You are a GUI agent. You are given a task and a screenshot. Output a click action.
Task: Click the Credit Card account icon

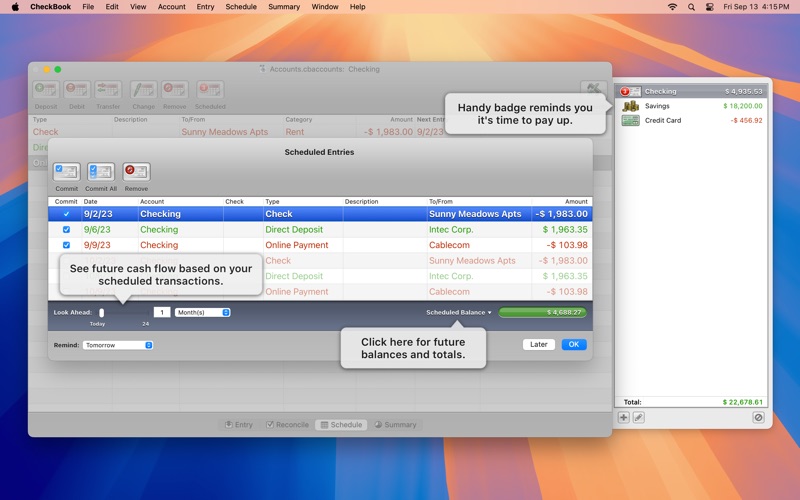[x=631, y=120]
